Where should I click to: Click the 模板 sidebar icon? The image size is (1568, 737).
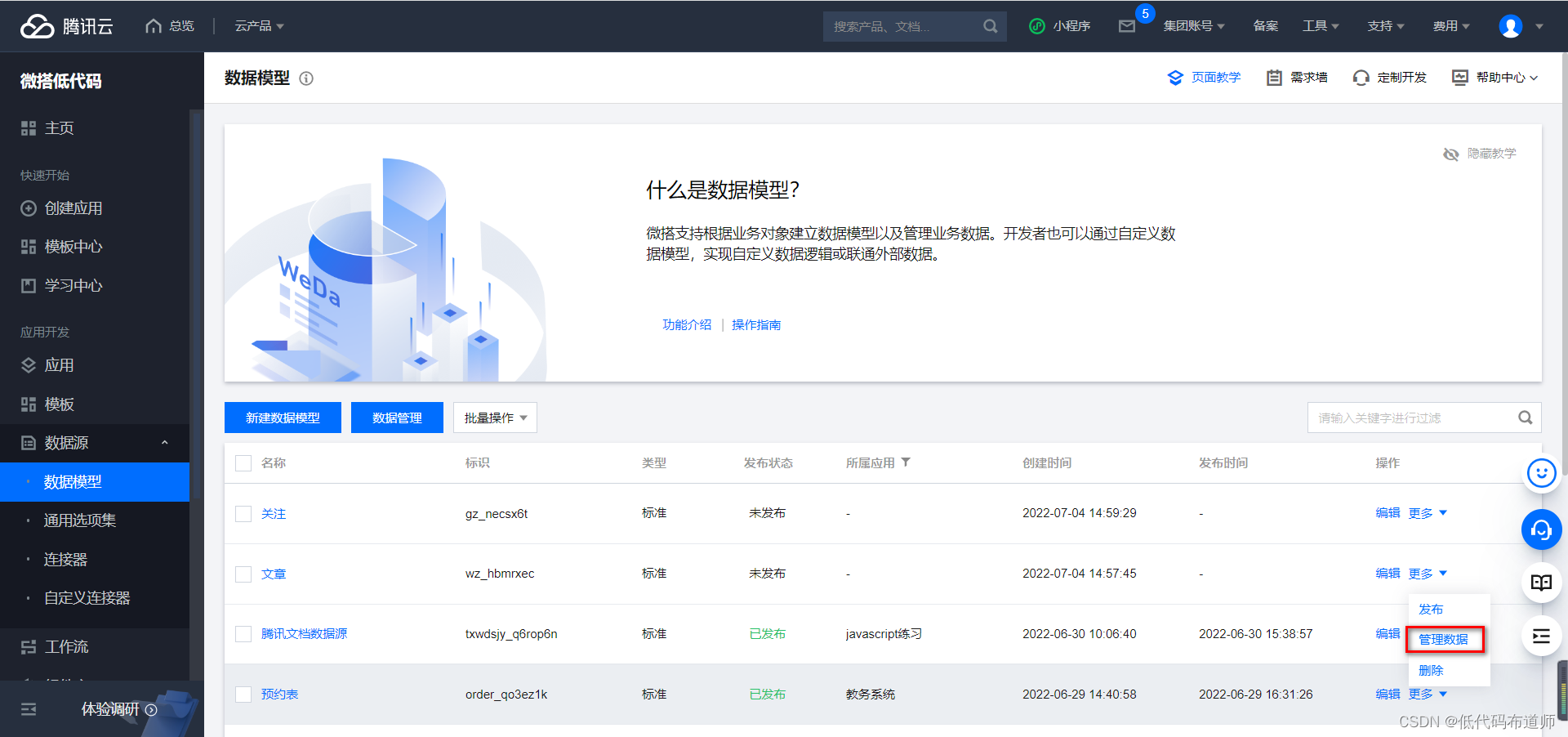tap(29, 404)
